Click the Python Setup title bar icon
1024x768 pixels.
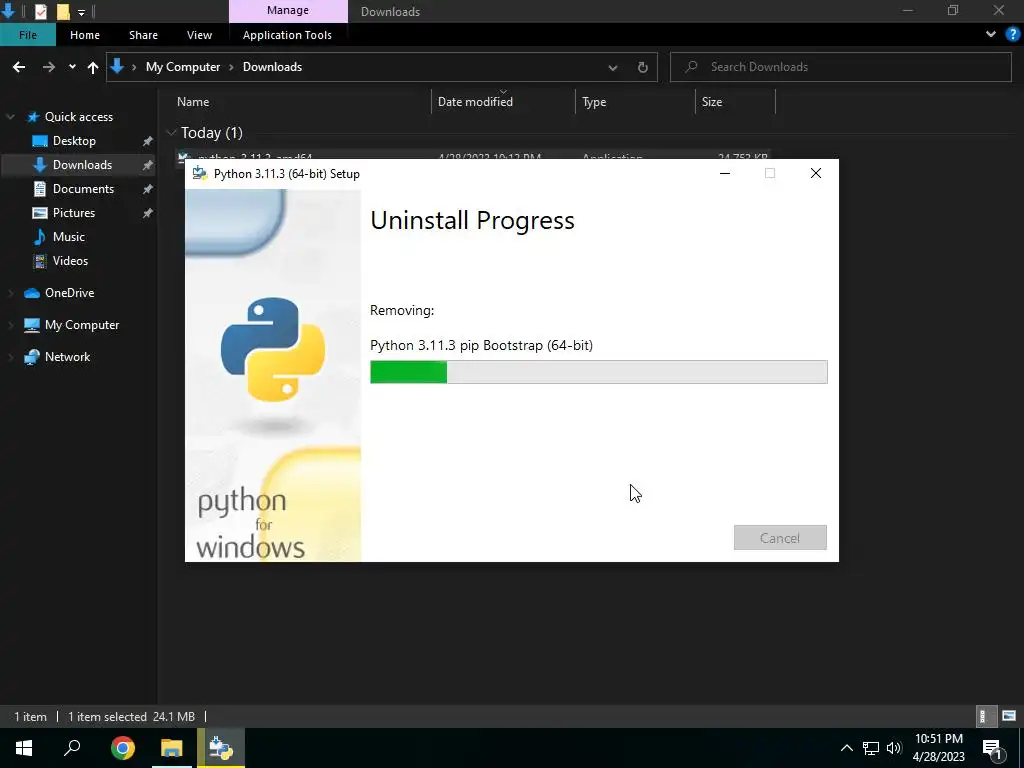click(200, 173)
